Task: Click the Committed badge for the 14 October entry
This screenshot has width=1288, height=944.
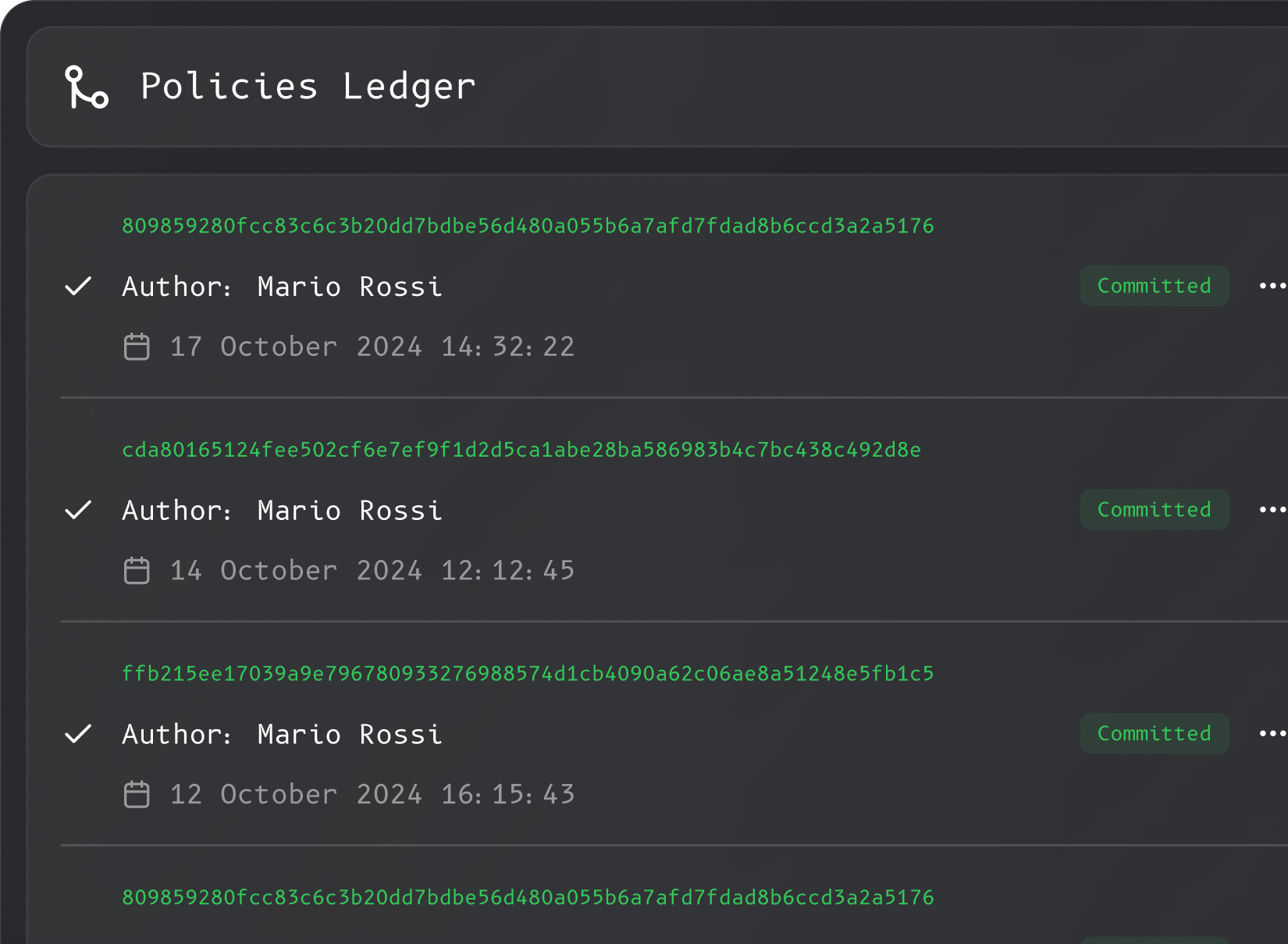Action: (1155, 510)
